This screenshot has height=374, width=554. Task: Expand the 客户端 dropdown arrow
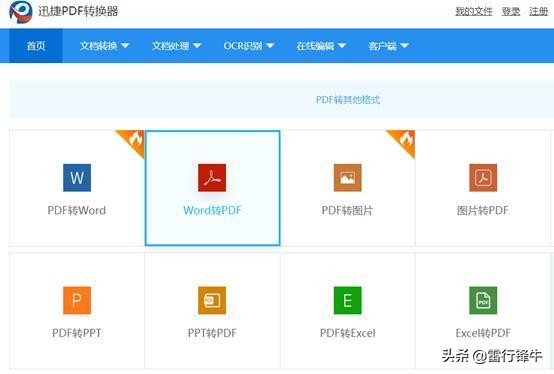[x=405, y=46]
